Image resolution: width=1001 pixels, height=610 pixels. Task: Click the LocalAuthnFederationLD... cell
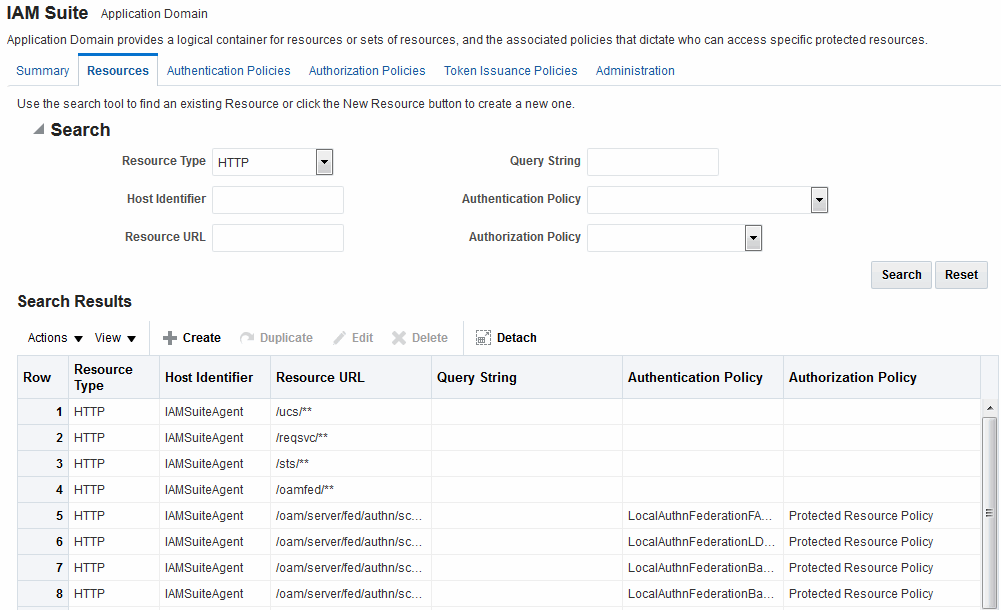coord(701,542)
